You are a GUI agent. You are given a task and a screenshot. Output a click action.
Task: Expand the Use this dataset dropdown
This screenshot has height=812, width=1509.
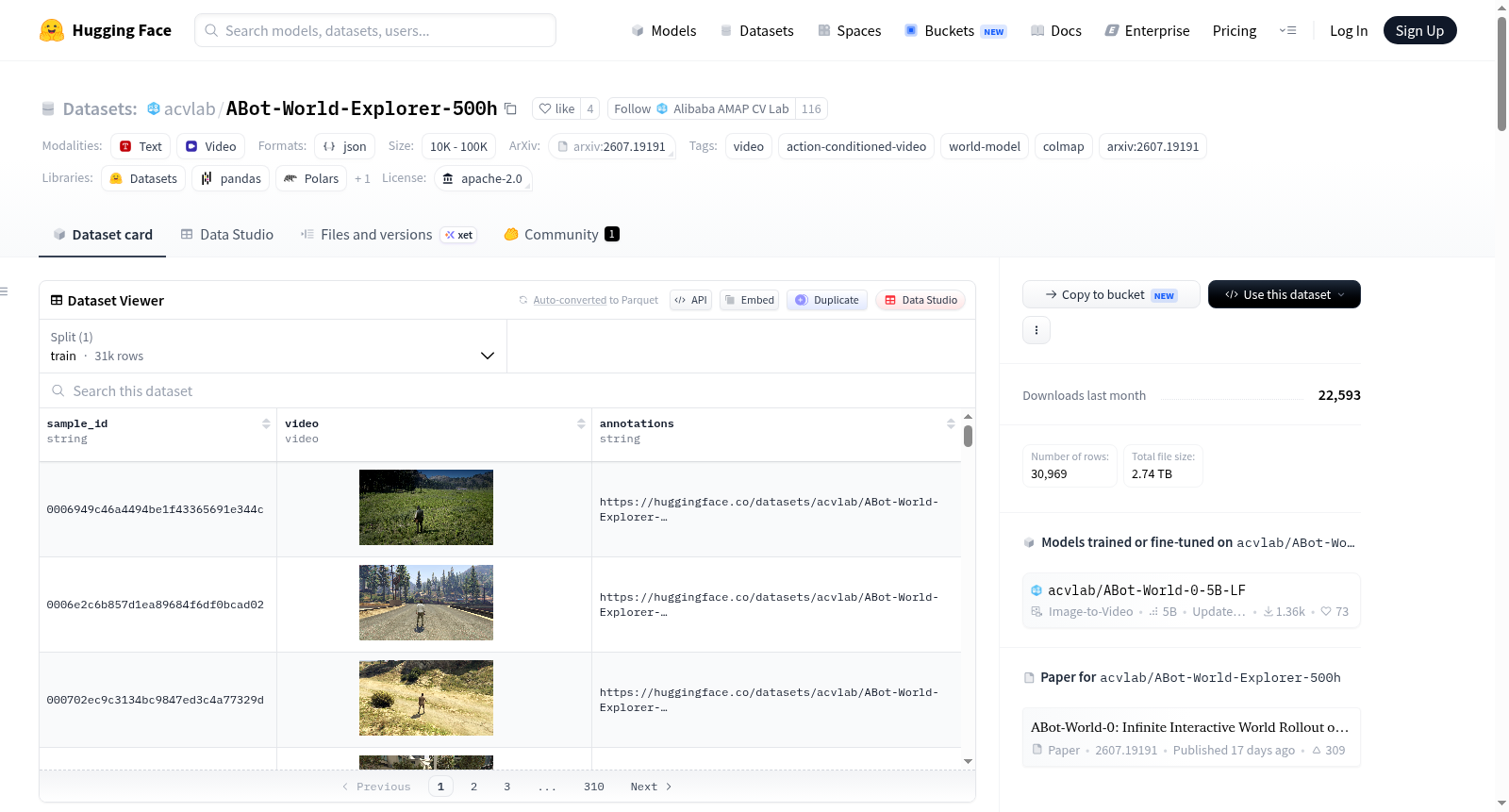[x=1285, y=294]
